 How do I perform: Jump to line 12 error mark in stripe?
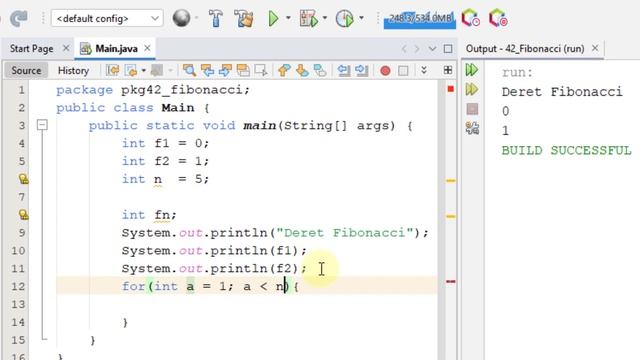click(x=451, y=281)
